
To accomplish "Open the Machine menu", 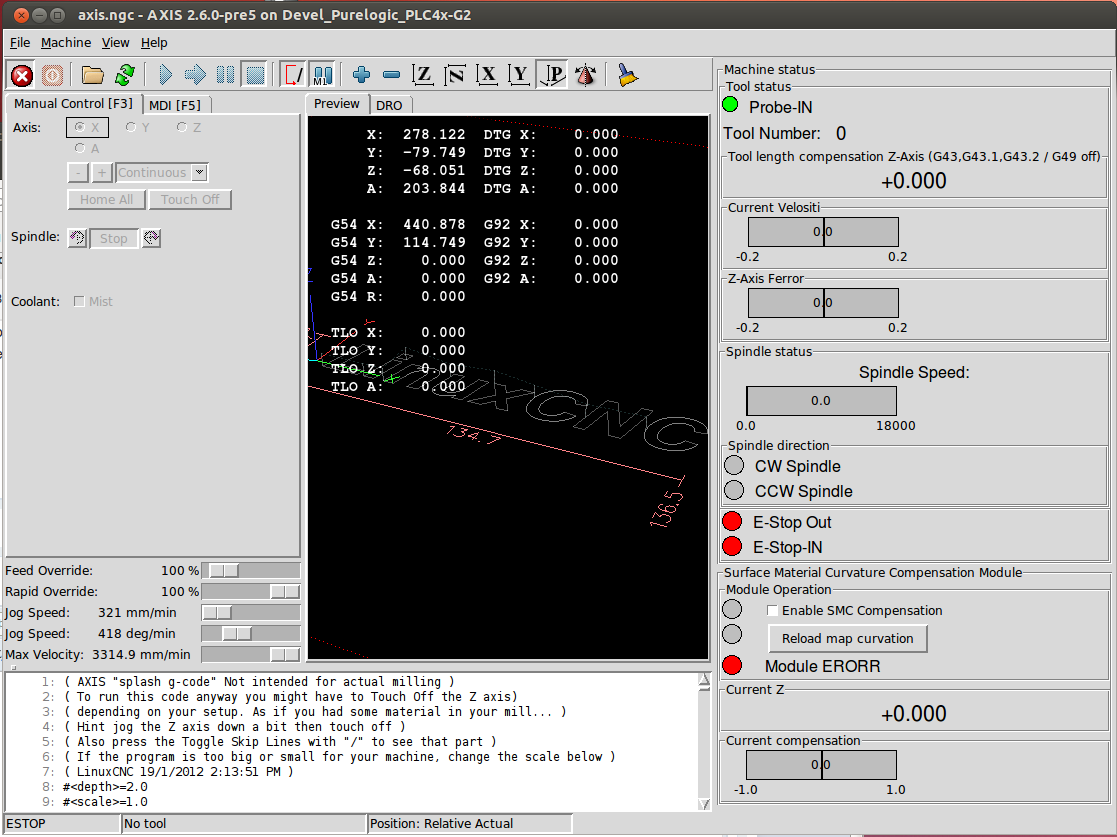I will 66,43.
